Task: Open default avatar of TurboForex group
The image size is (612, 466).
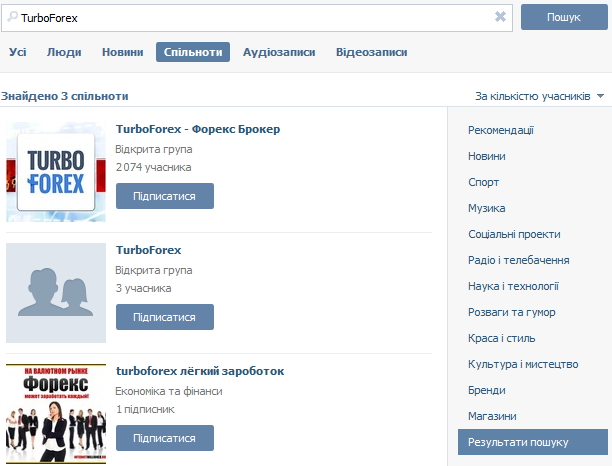Action: tap(56, 293)
